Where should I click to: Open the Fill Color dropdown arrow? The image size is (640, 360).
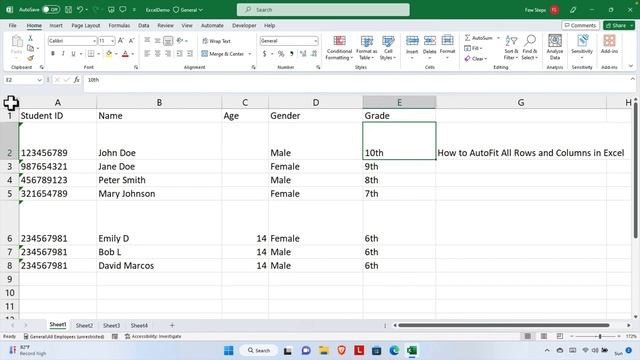(x=116, y=54)
